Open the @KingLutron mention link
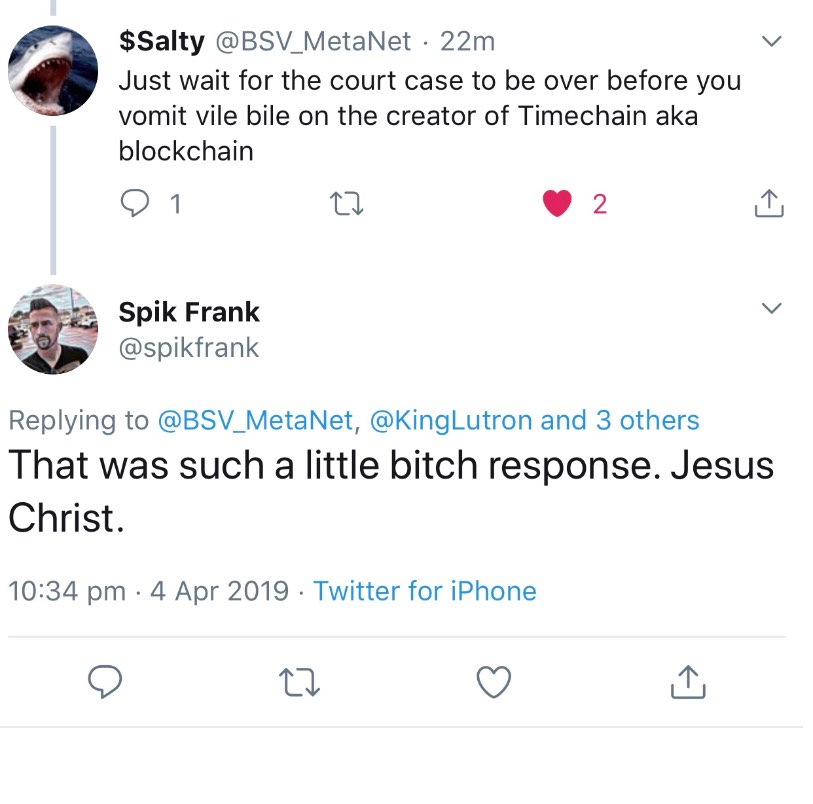Viewport: 813px width, 804px height. point(451,420)
